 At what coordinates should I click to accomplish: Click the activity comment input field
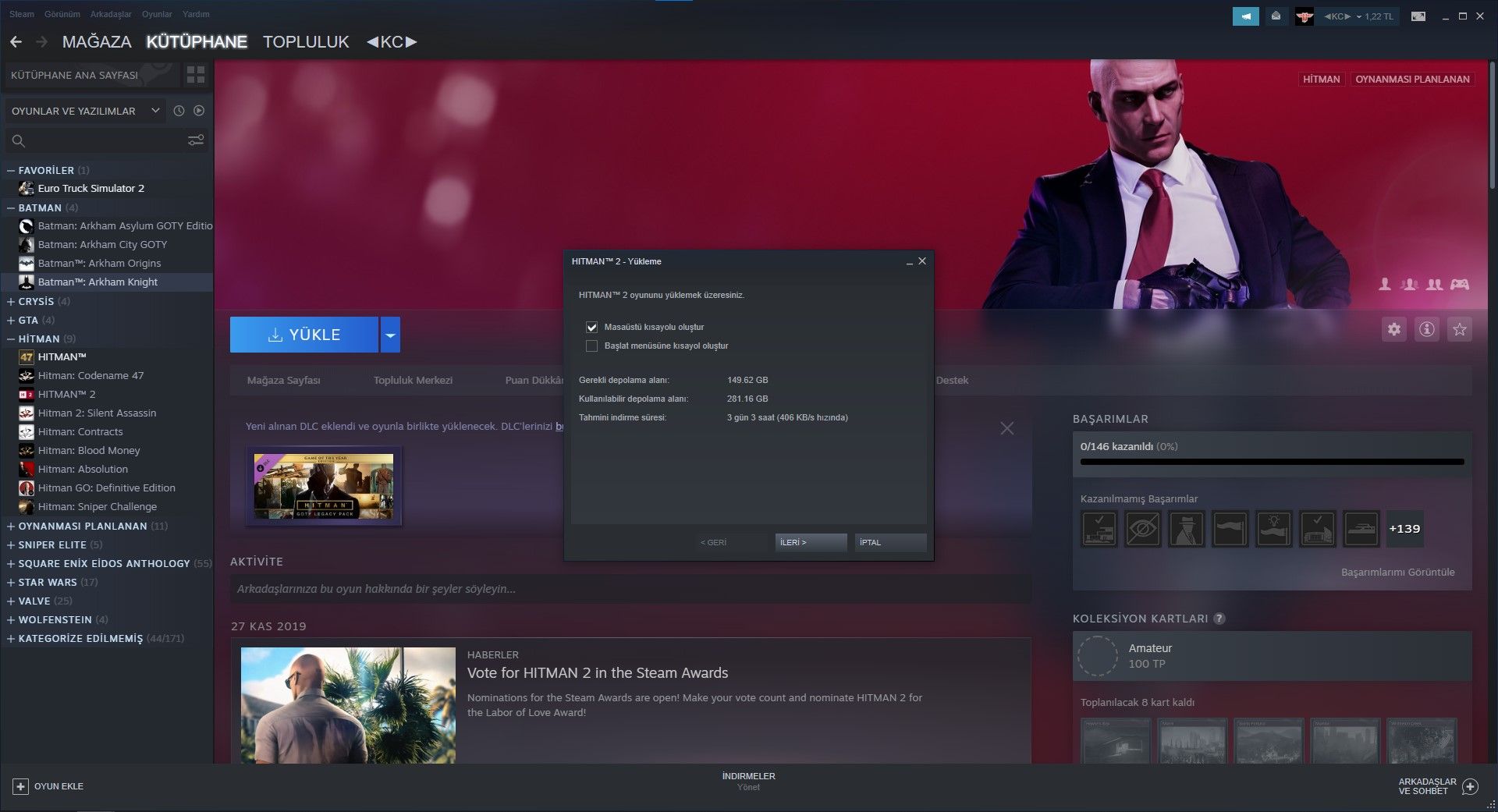click(x=630, y=589)
